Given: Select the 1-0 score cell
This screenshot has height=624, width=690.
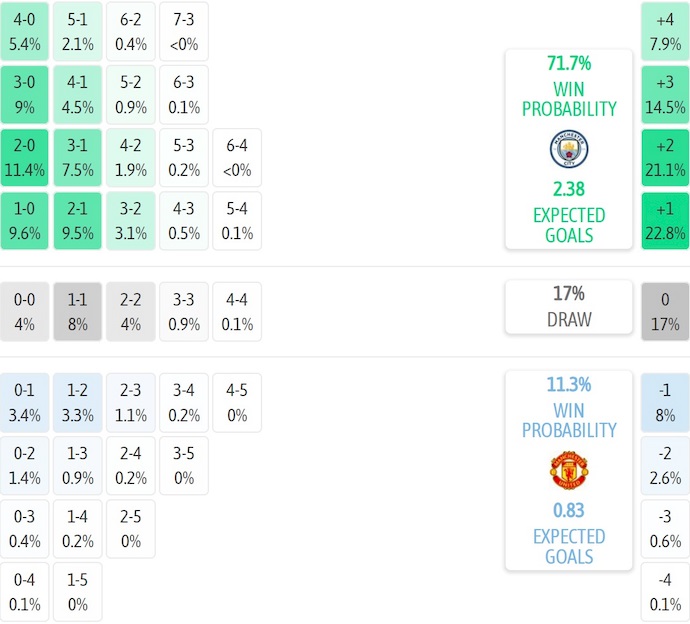Looking at the screenshot, I should click(x=25, y=221).
